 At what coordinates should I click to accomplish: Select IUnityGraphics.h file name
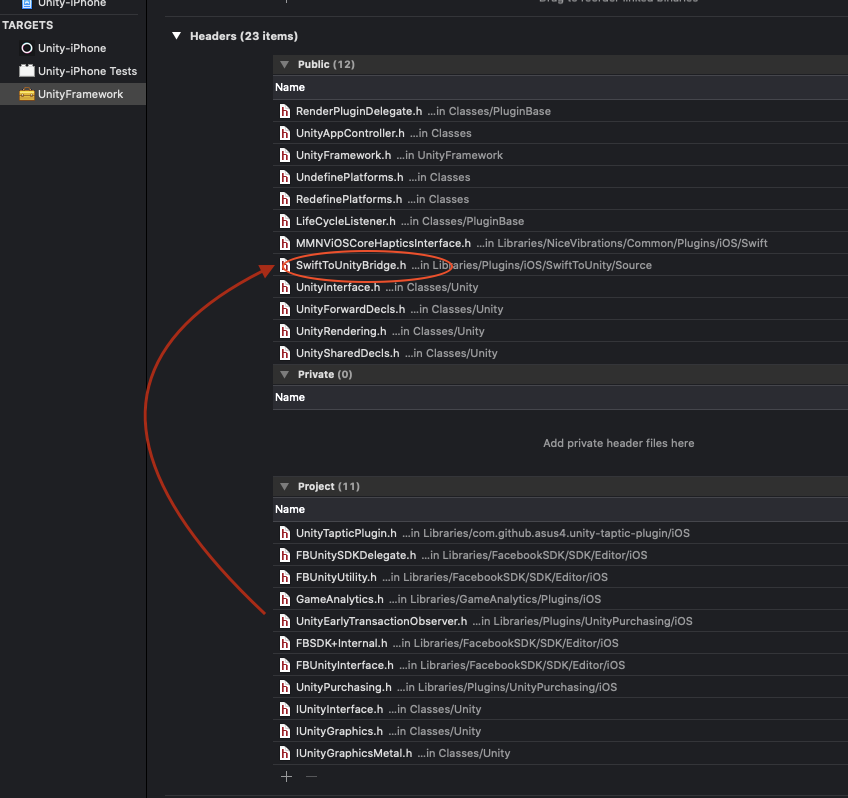pos(339,731)
